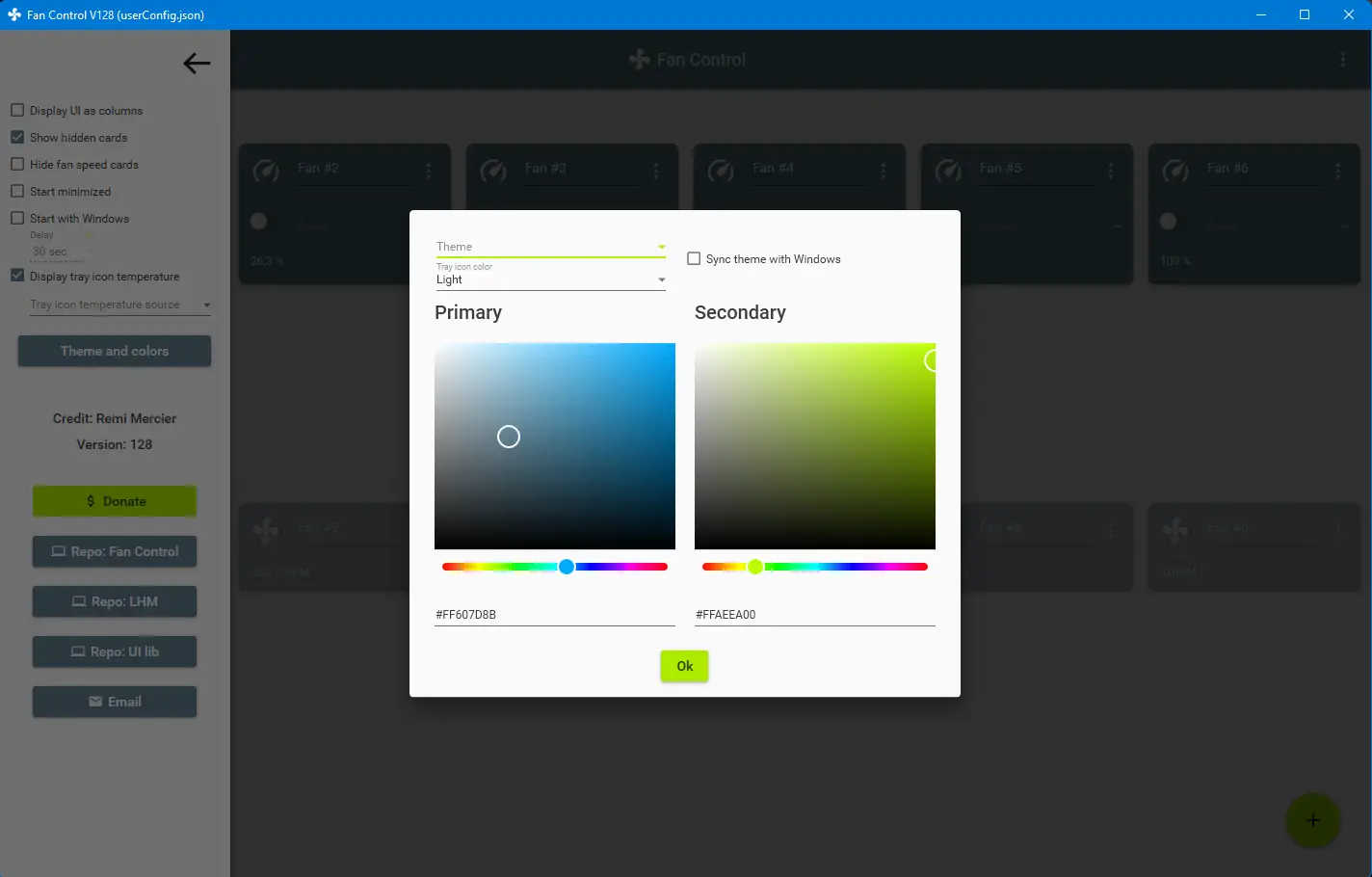Click the Theme and colors button
Screen dimensions: 1372x877
tap(115, 351)
